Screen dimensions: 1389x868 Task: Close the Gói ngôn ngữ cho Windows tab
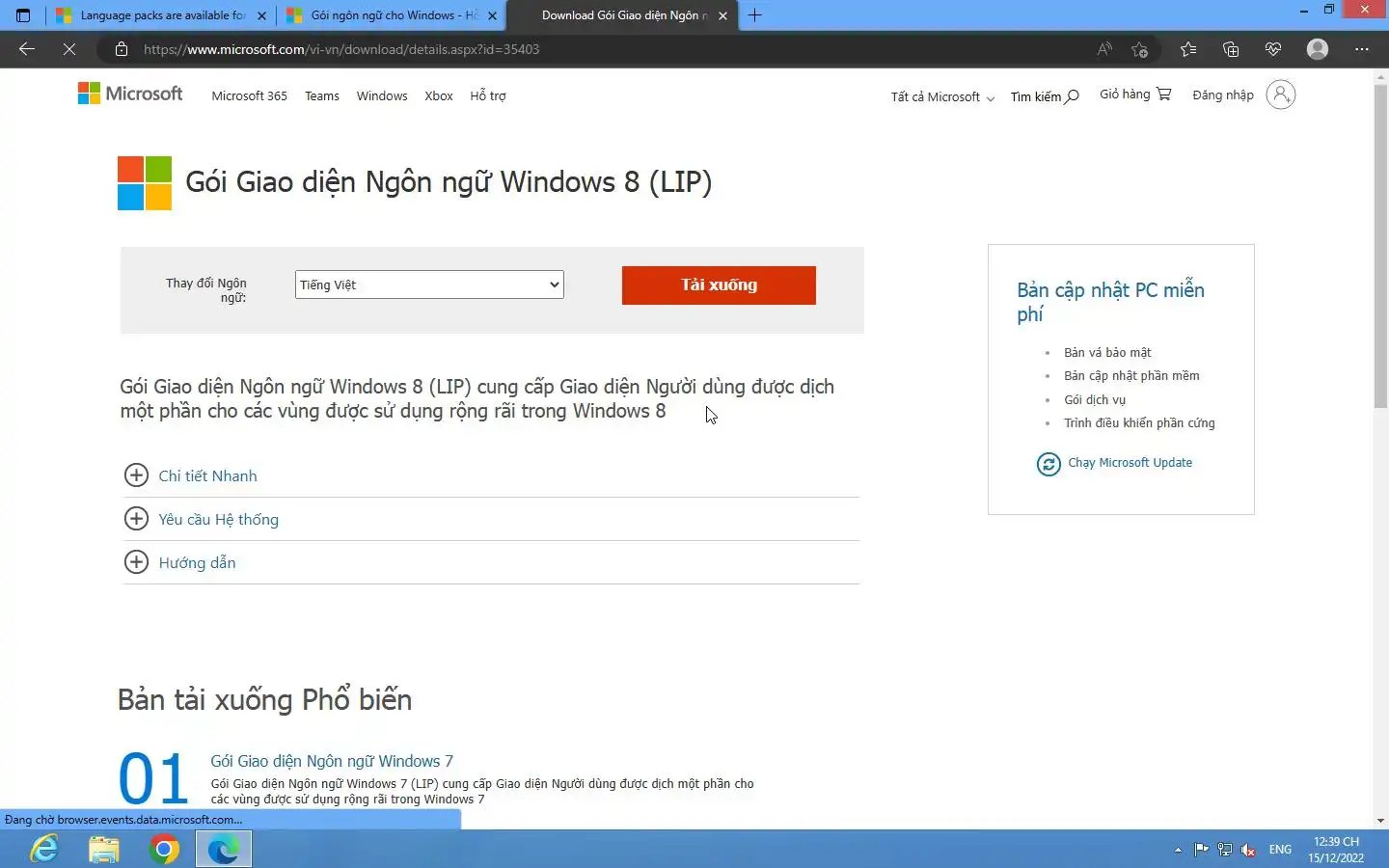click(492, 15)
